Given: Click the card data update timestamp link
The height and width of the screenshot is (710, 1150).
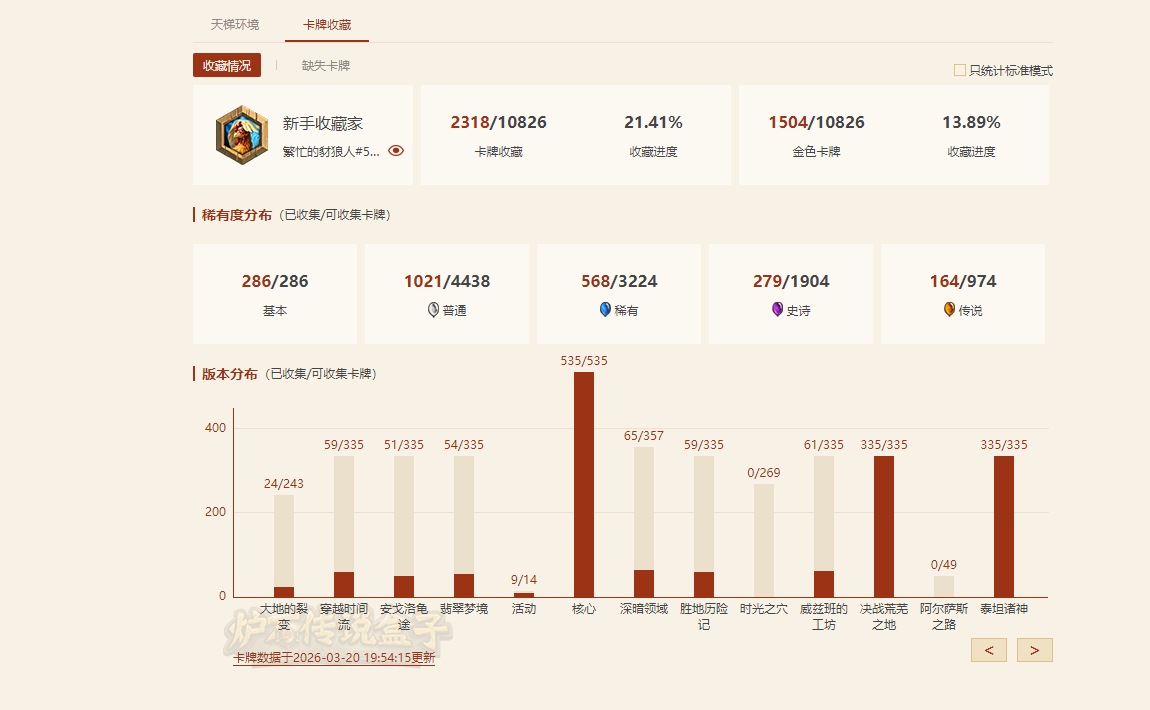Looking at the screenshot, I should (334, 658).
